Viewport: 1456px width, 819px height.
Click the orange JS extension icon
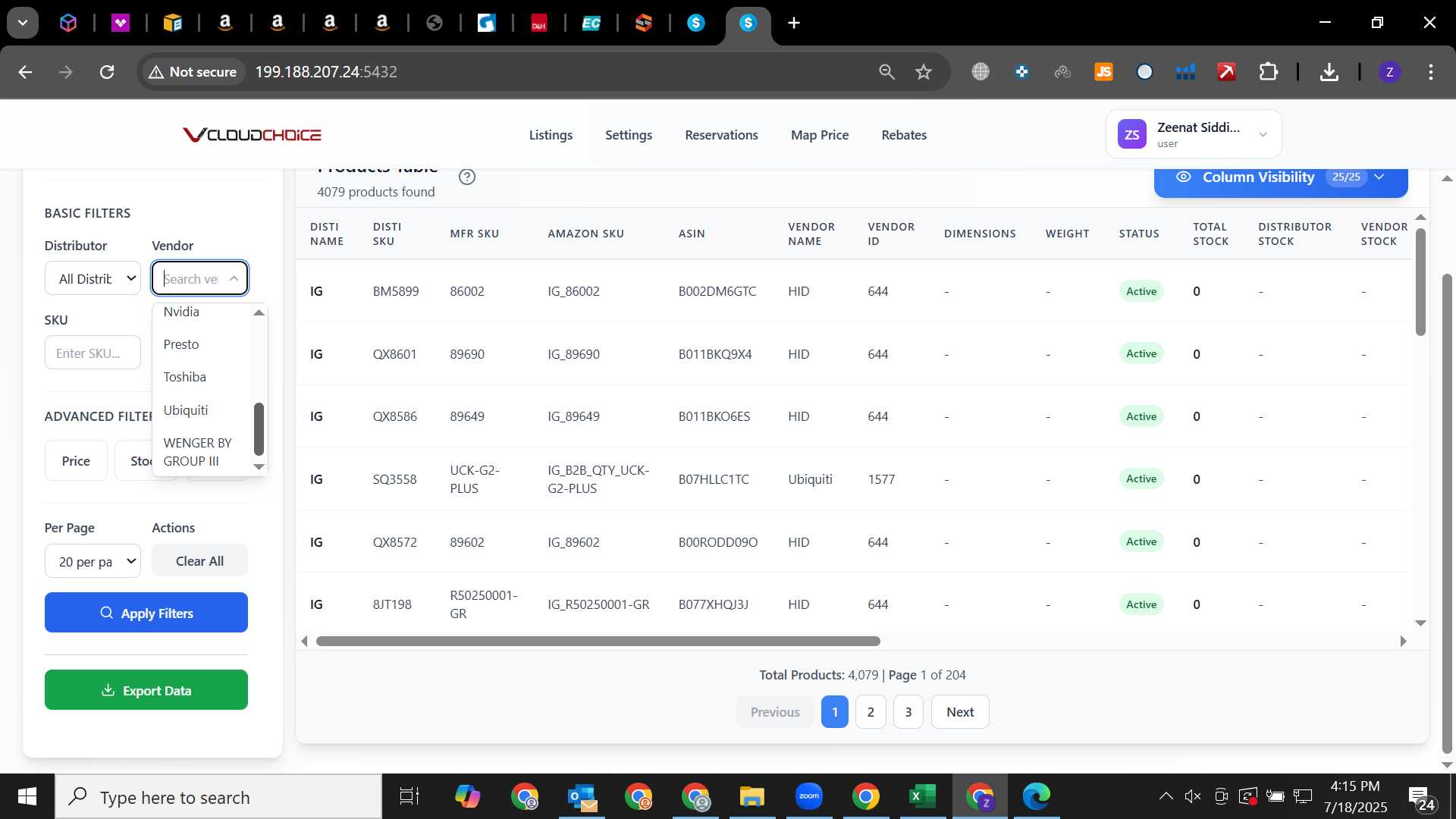coord(1103,72)
